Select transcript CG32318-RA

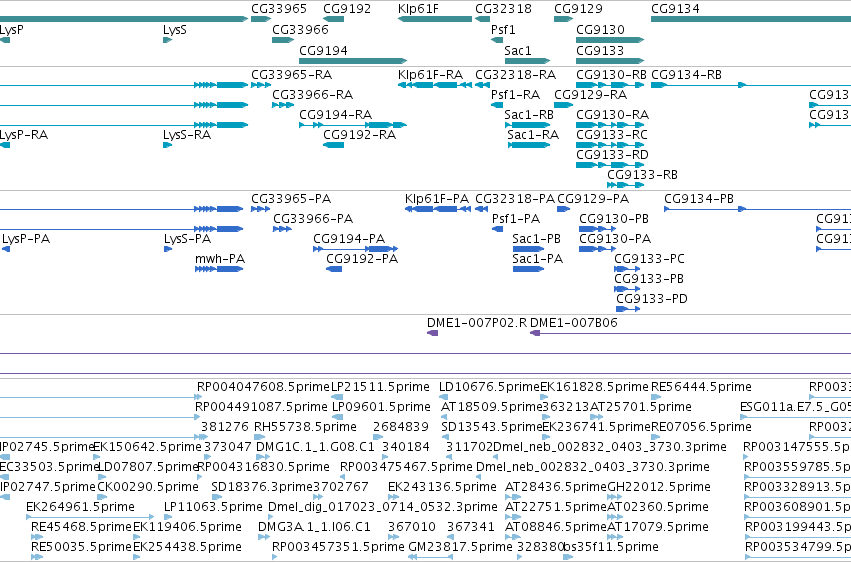(x=516, y=74)
